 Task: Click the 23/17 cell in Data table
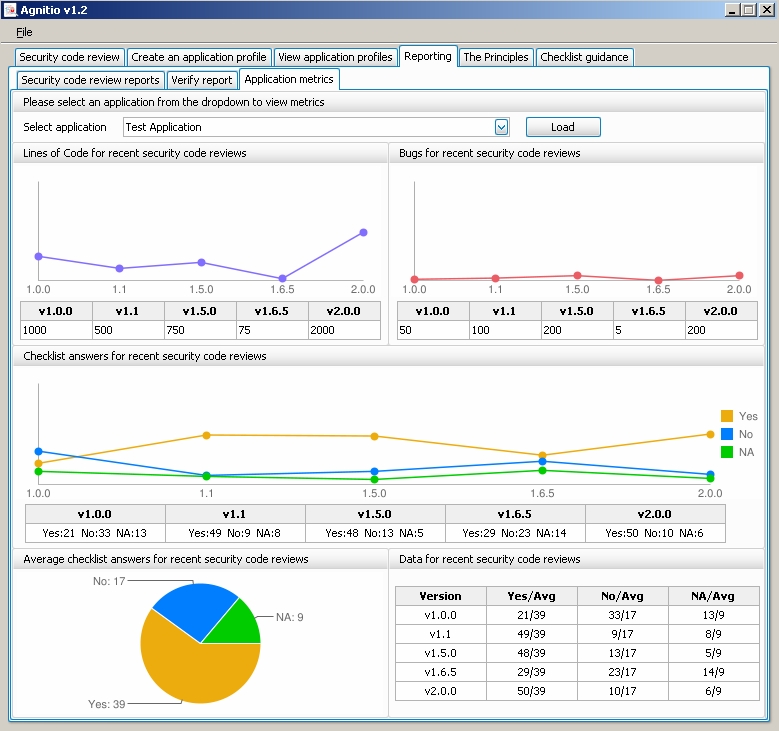click(x=623, y=672)
